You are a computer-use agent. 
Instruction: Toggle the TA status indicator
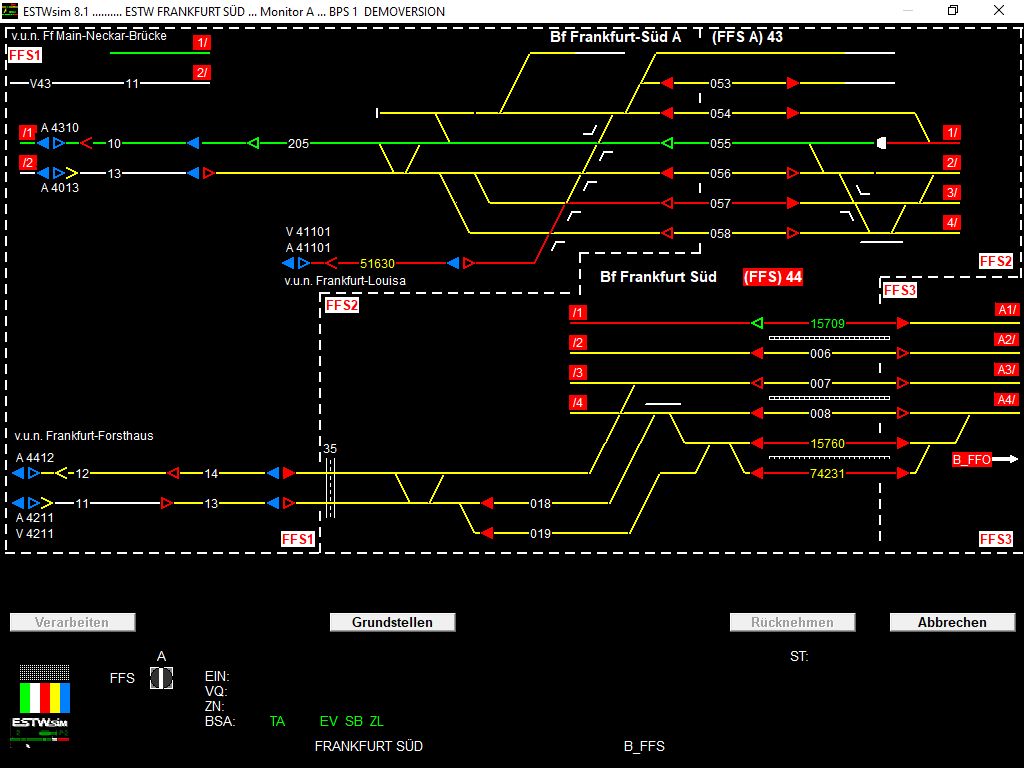tap(277, 721)
